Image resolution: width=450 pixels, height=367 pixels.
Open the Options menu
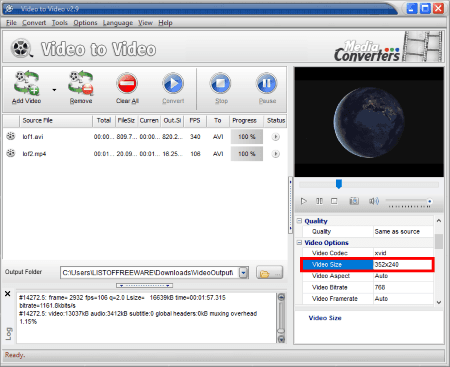tap(85, 23)
